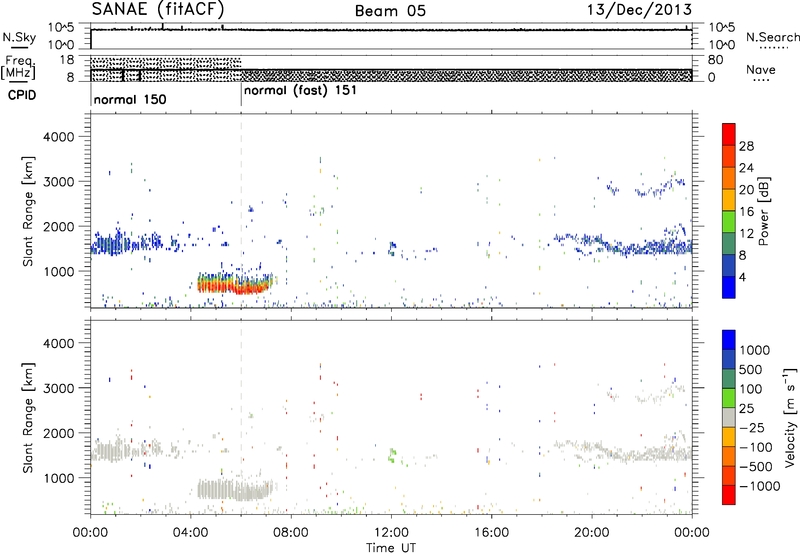800x554 pixels.
Task: Click the '2000' tick on the velocity panel
Action: [59, 433]
